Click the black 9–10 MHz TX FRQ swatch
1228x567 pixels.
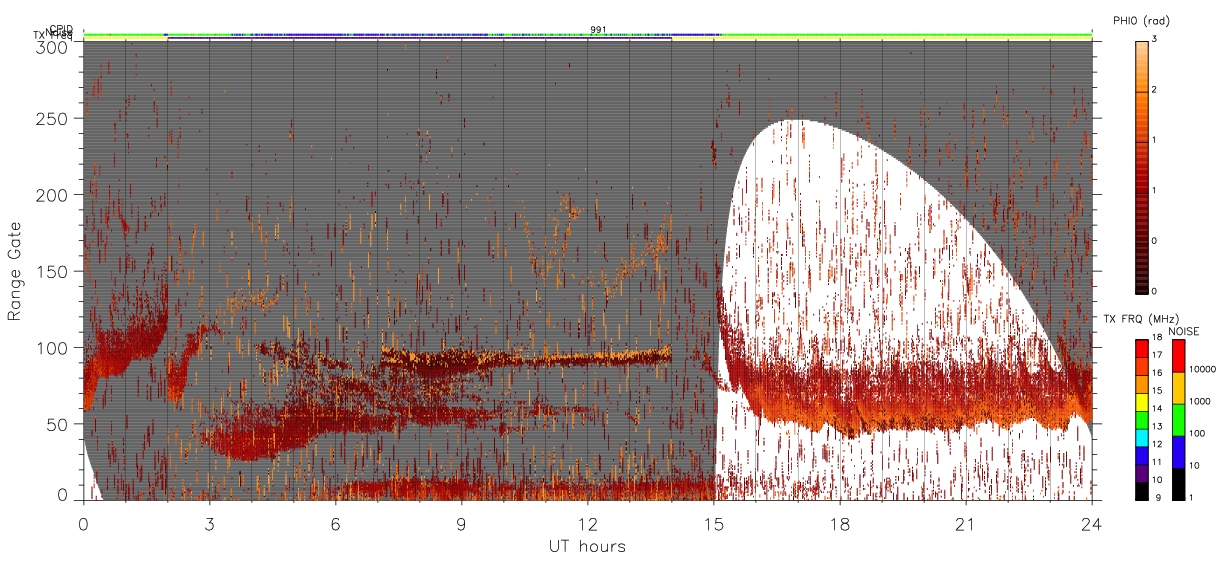pyautogui.click(x=1142, y=489)
